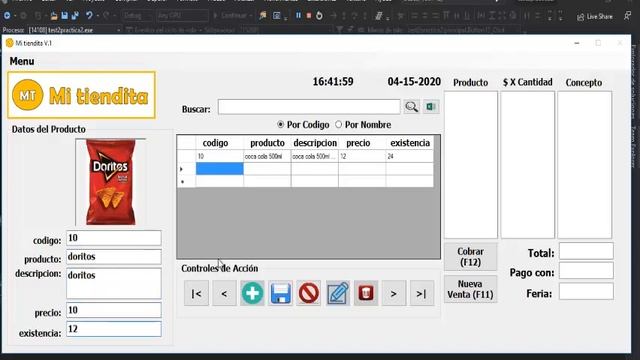Click Visual Studio red stop debugging icon
This screenshot has width=640, height=360.
(x=309, y=16)
